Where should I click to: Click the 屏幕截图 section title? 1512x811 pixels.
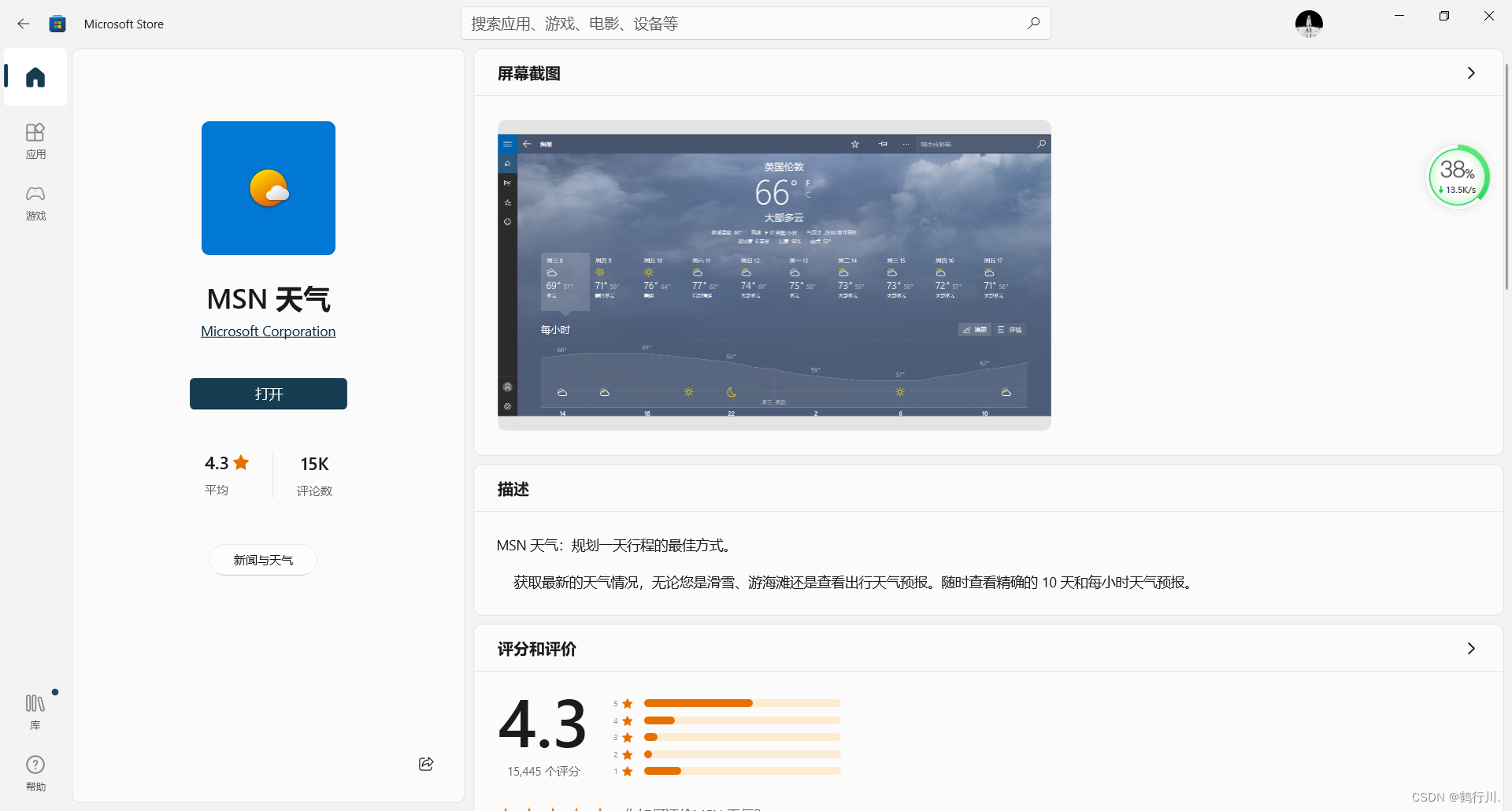[x=529, y=73]
